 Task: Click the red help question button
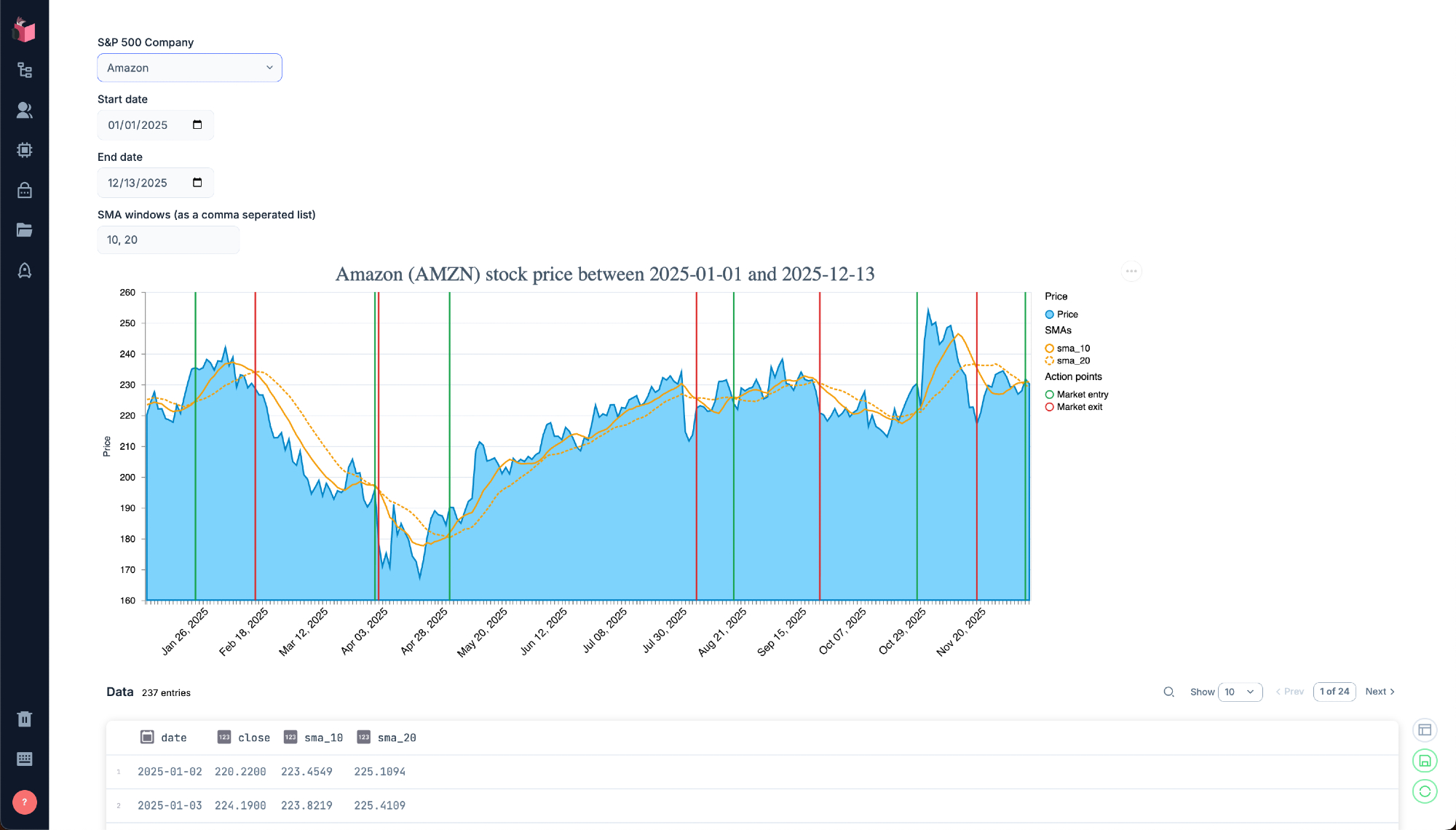click(25, 802)
